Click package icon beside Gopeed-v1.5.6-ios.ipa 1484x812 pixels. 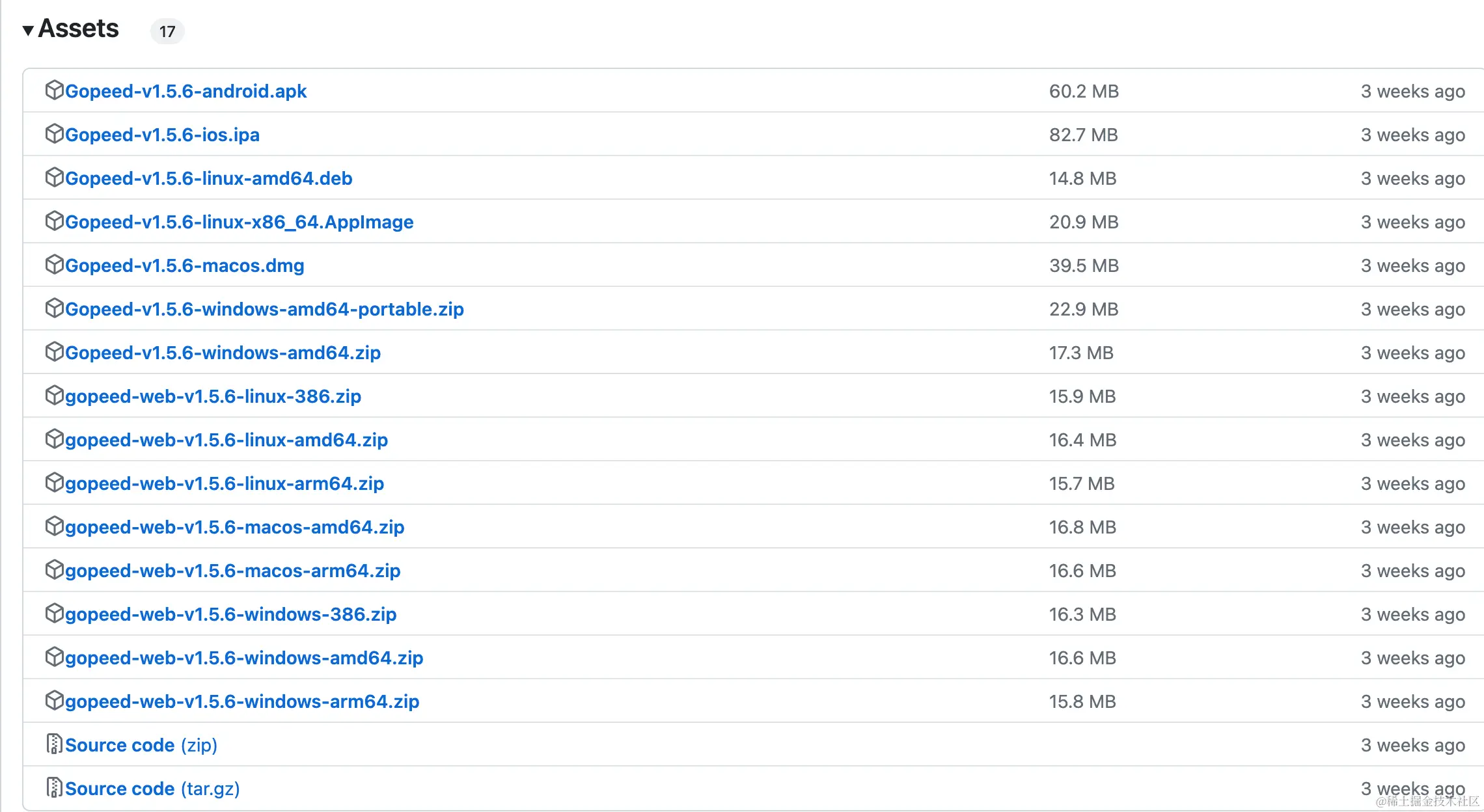pyautogui.click(x=54, y=133)
